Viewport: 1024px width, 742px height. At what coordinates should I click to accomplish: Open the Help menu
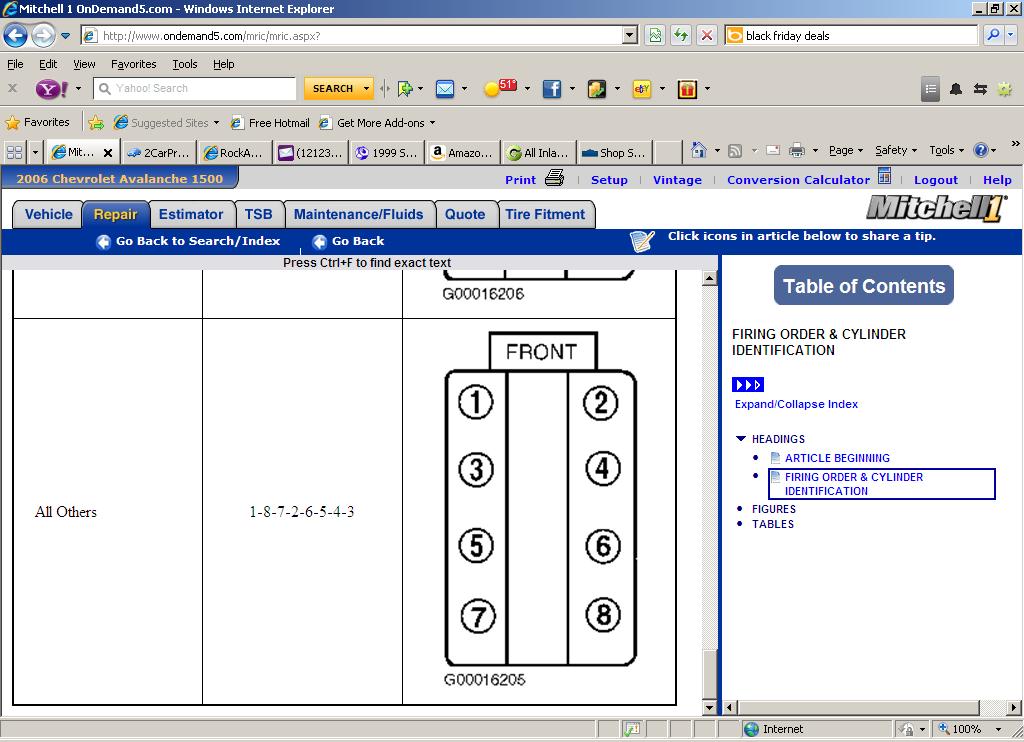[223, 64]
